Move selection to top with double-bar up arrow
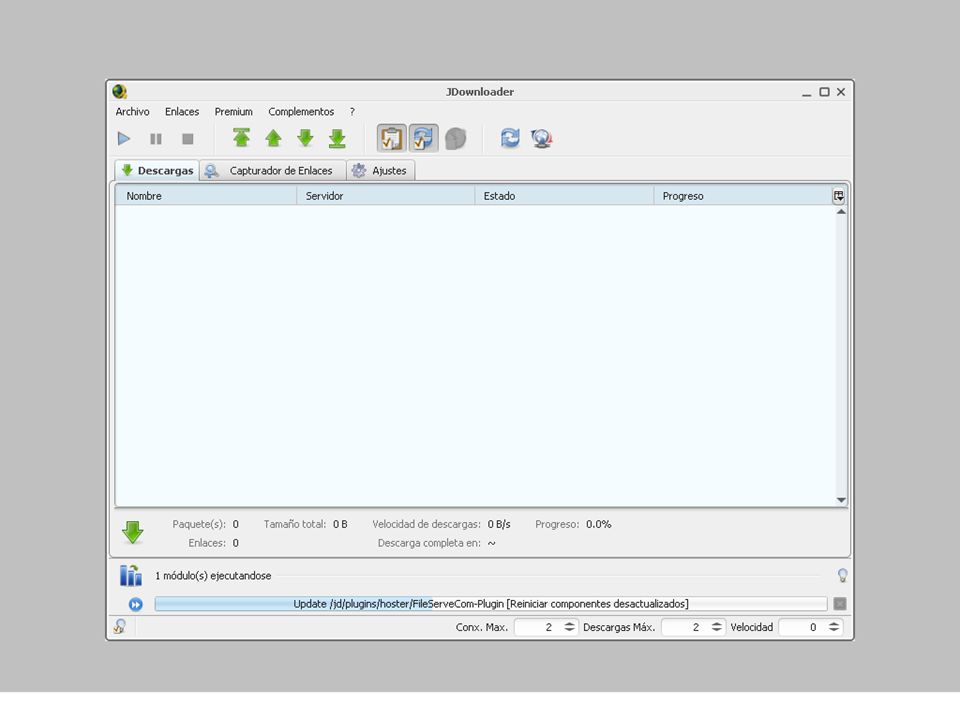This screenshot has height=720, width=960. point(241,138)
